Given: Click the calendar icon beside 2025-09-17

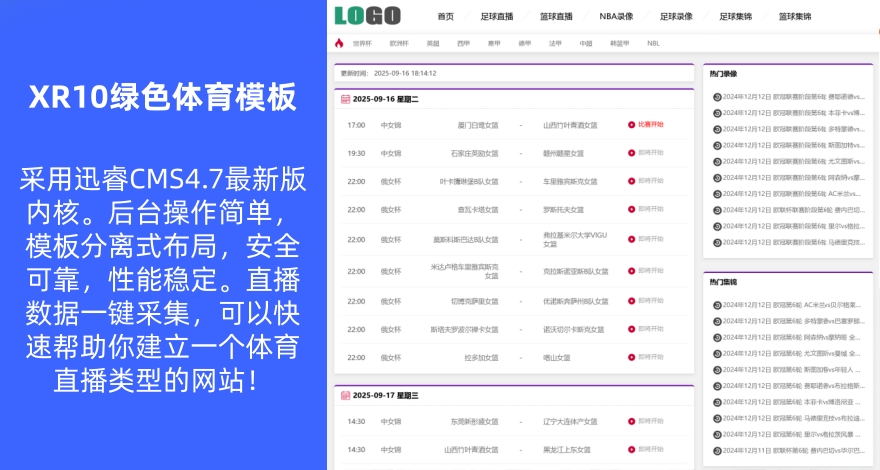Looking at the screenshot, I should click(x=345, y=396).
